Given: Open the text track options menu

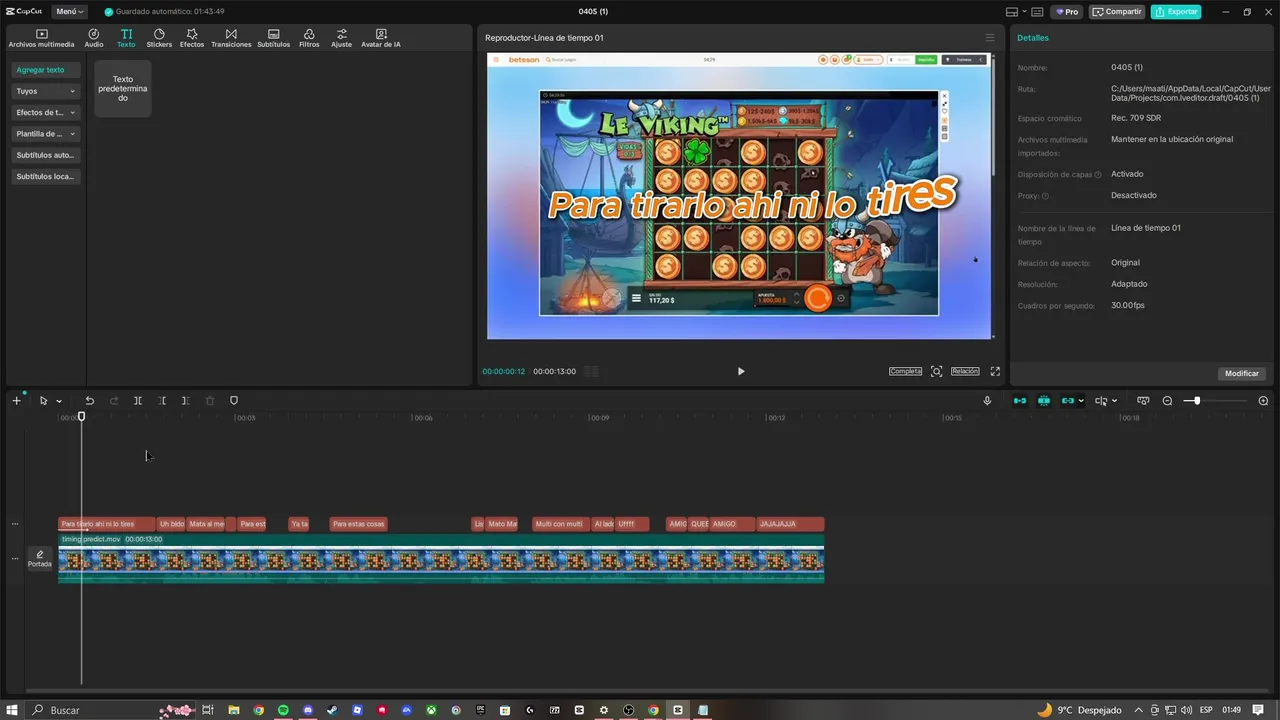Looking at the screenshot, I should tap(14, 524).
